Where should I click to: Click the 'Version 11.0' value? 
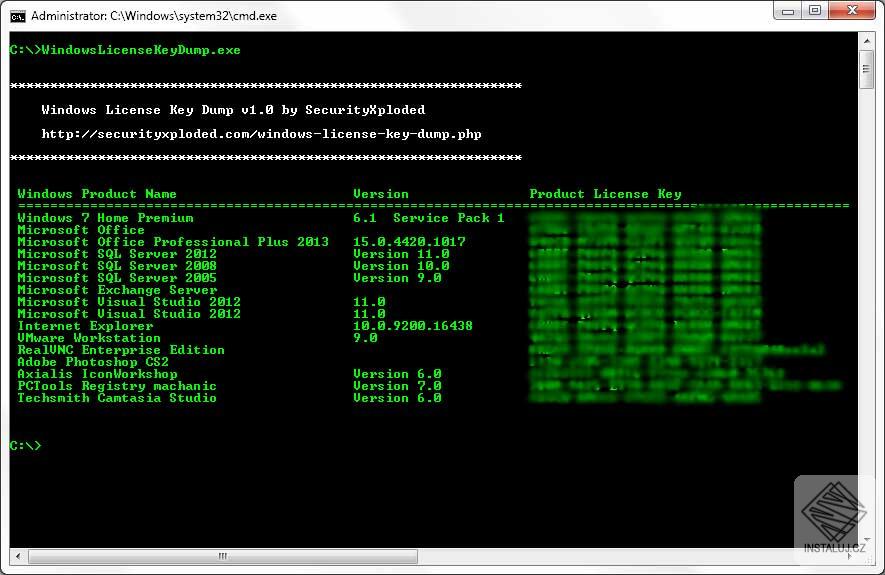[x=401, y=254]
